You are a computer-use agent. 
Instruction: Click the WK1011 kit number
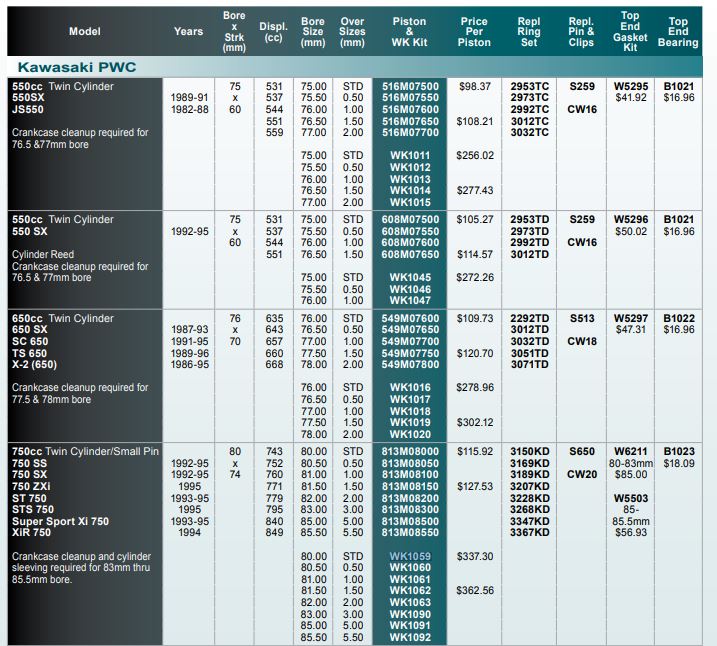click(410, 155)
